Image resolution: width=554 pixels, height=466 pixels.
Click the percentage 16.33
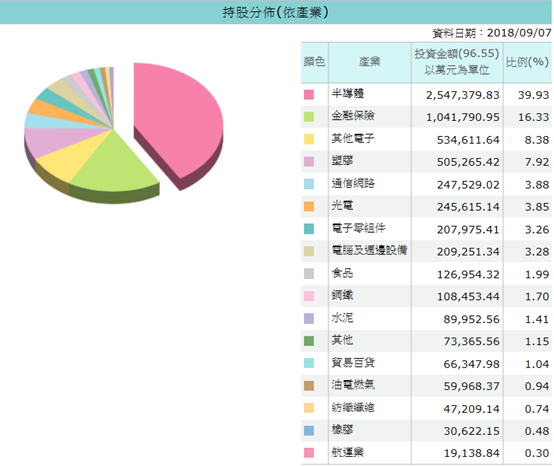(x=534, y=117)
